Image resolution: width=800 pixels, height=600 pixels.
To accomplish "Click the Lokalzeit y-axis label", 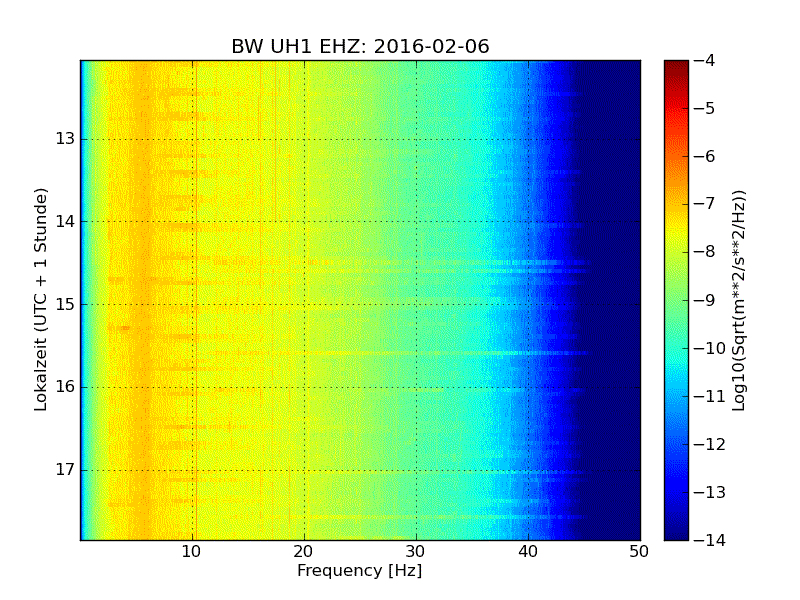I will point(41,300).
